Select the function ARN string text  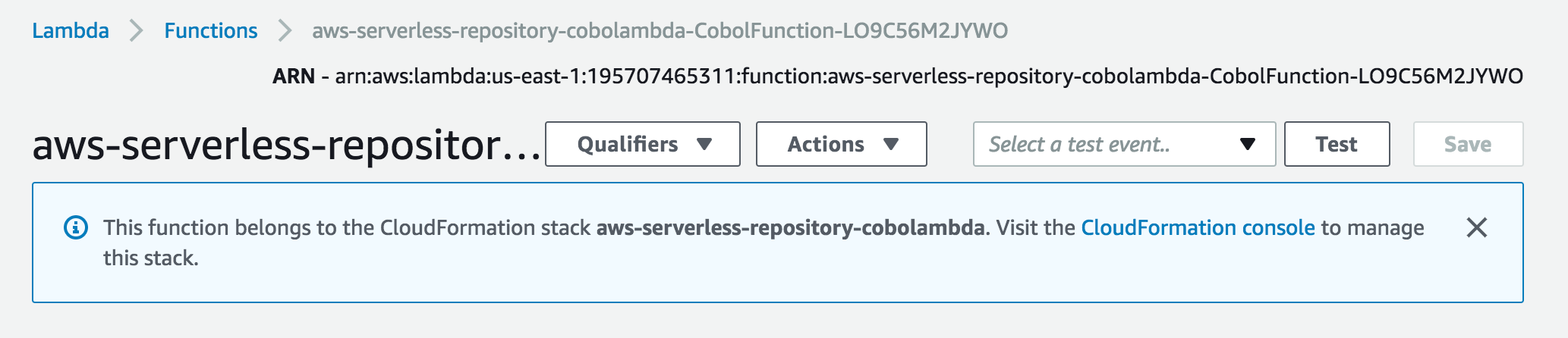tap(928, 77)
